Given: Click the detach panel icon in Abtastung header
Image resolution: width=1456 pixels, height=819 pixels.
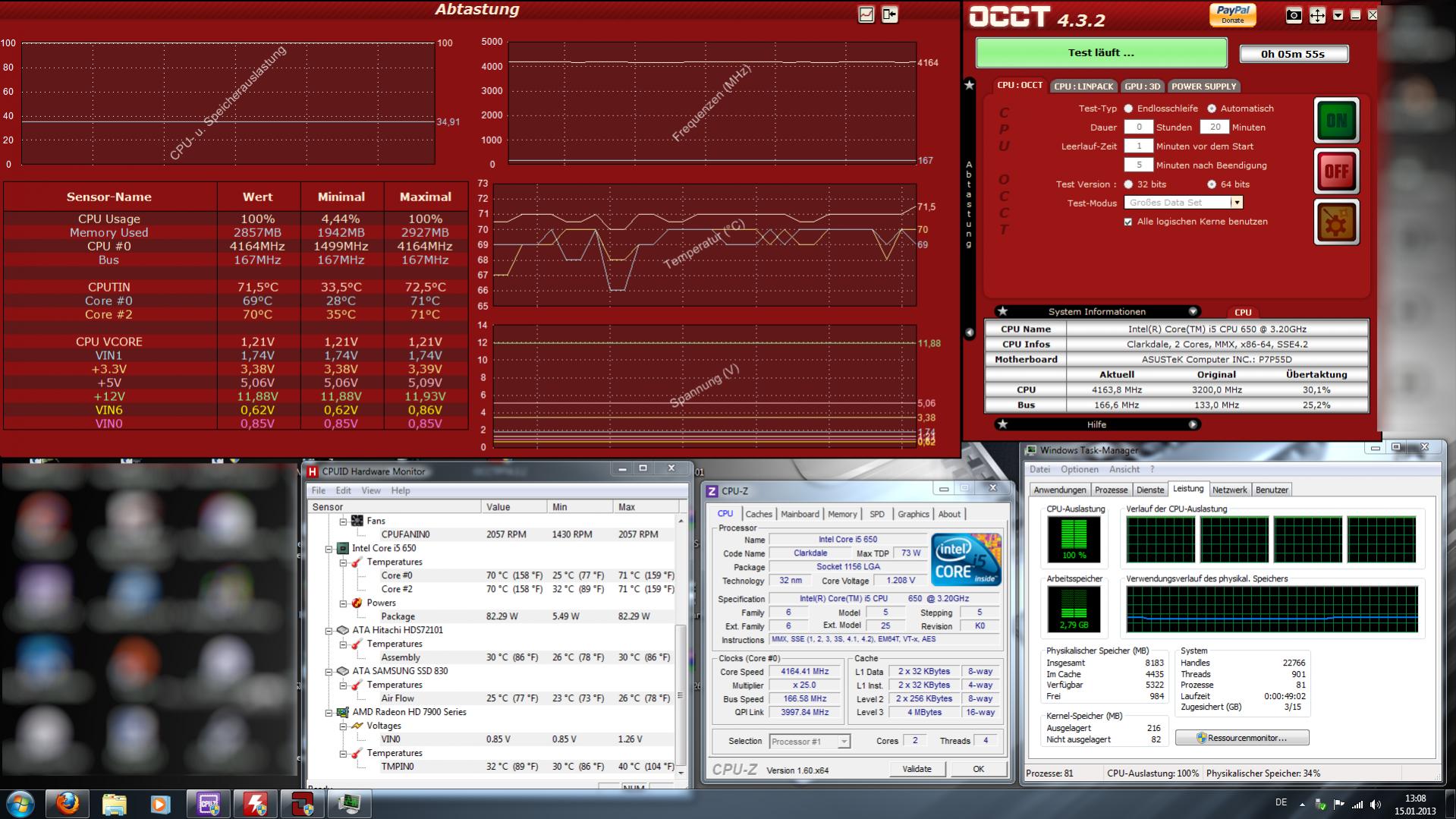Looking at the screenshot, I should (889, 14).
